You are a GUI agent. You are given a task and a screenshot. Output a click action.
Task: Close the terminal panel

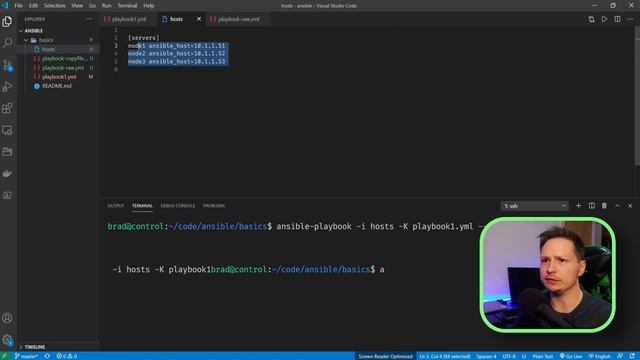point(630,206)
